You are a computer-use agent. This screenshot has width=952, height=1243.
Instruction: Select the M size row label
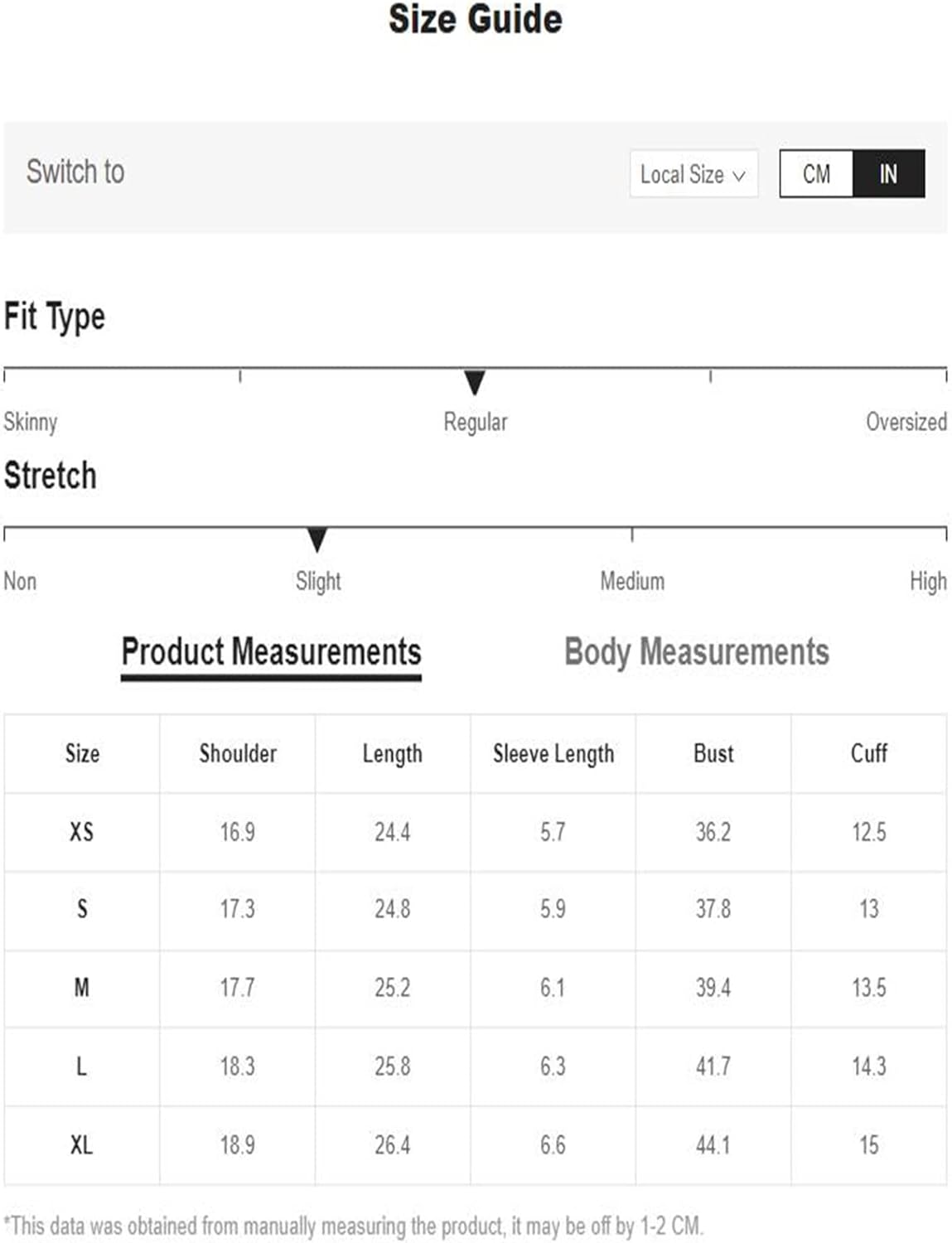click(x=81, y=988)
